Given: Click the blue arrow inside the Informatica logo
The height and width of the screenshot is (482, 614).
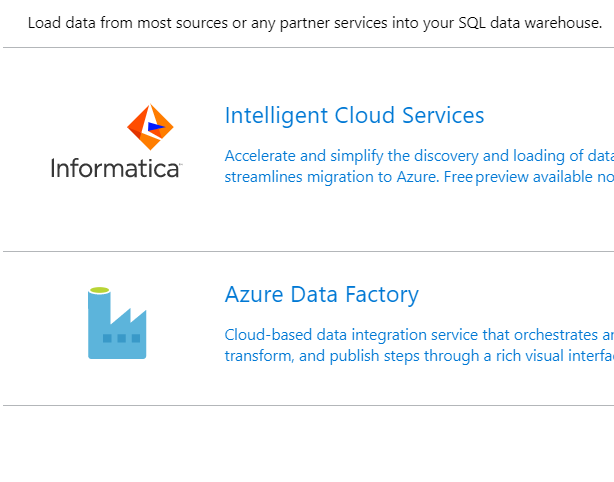Looking at the screenshot, I should coord(156,126).
